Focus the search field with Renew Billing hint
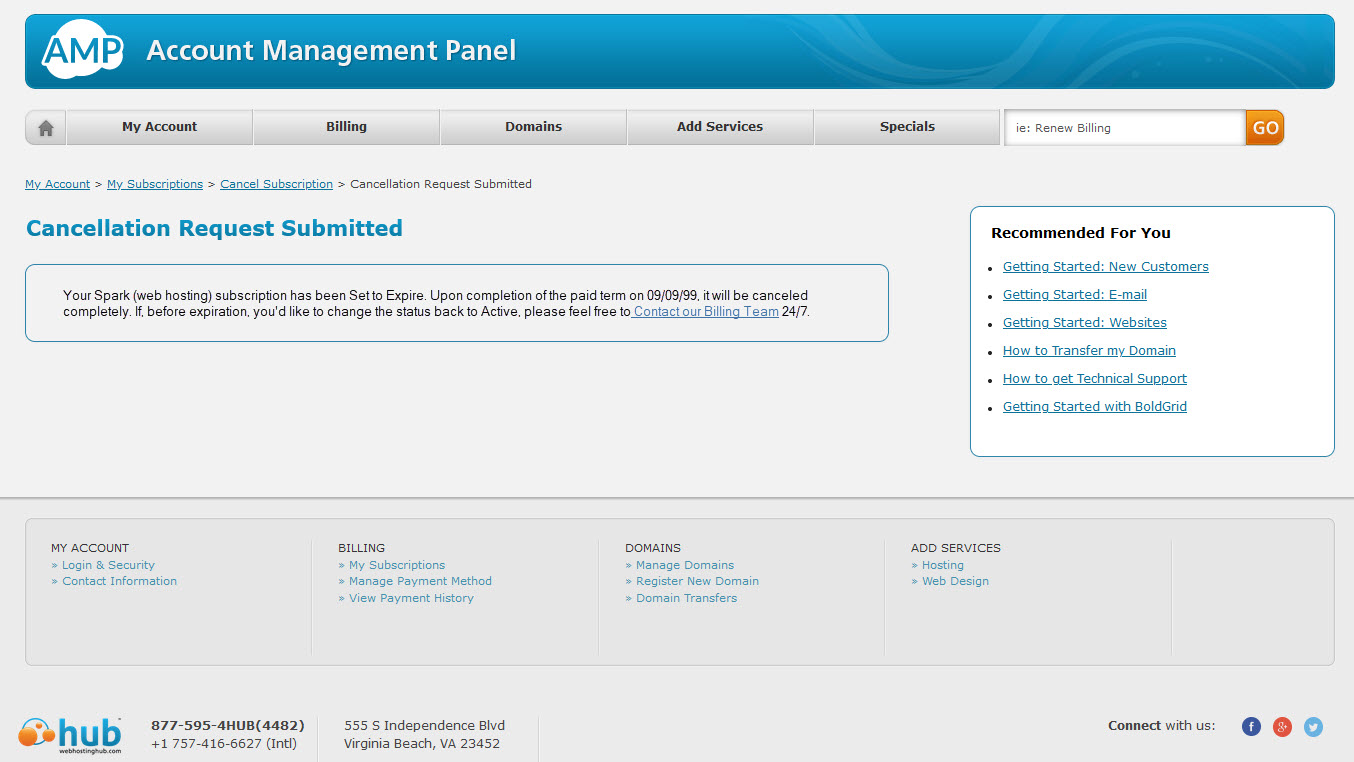 point(1124,128)
